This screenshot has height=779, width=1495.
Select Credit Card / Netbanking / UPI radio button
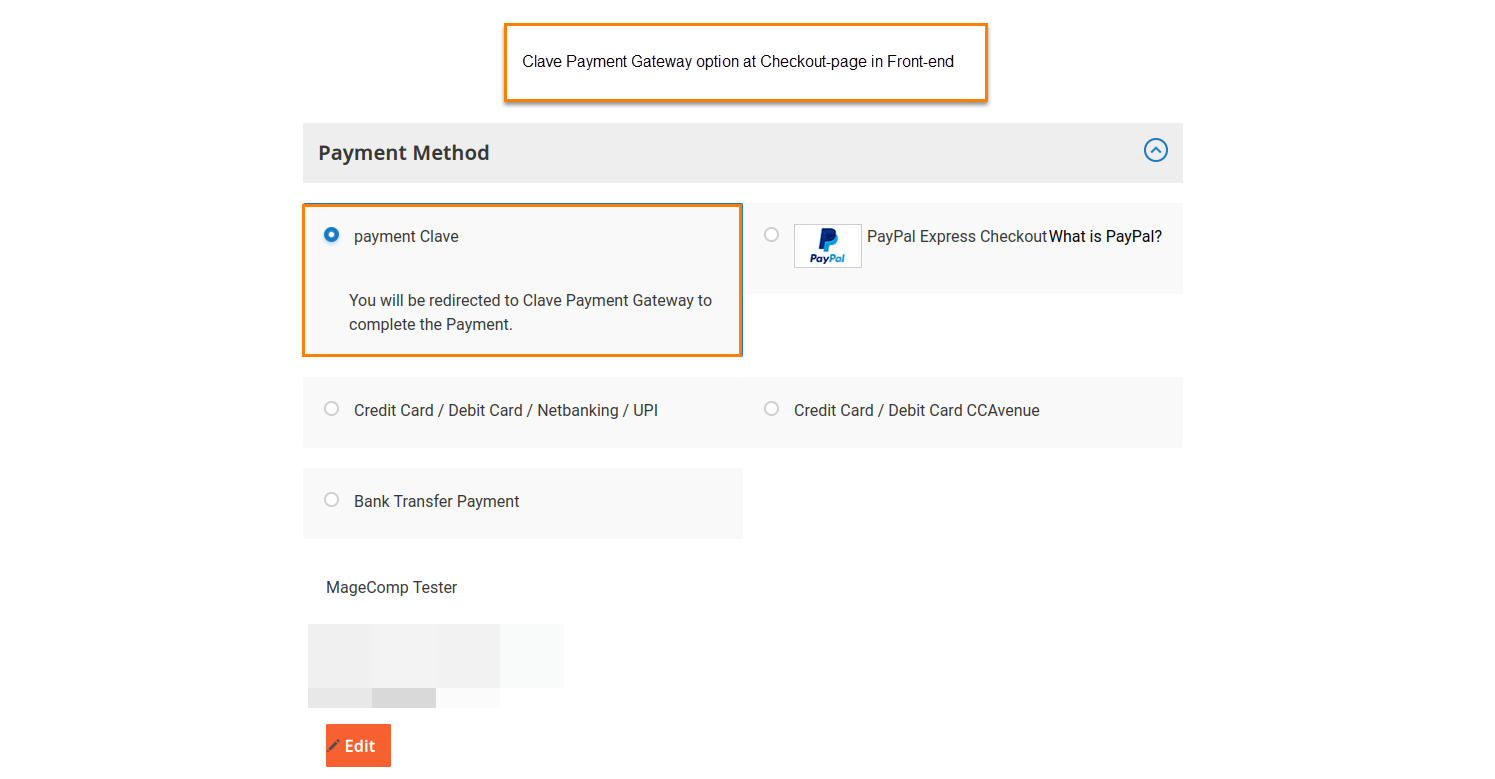pyautogui.click(x=331, y=409)
